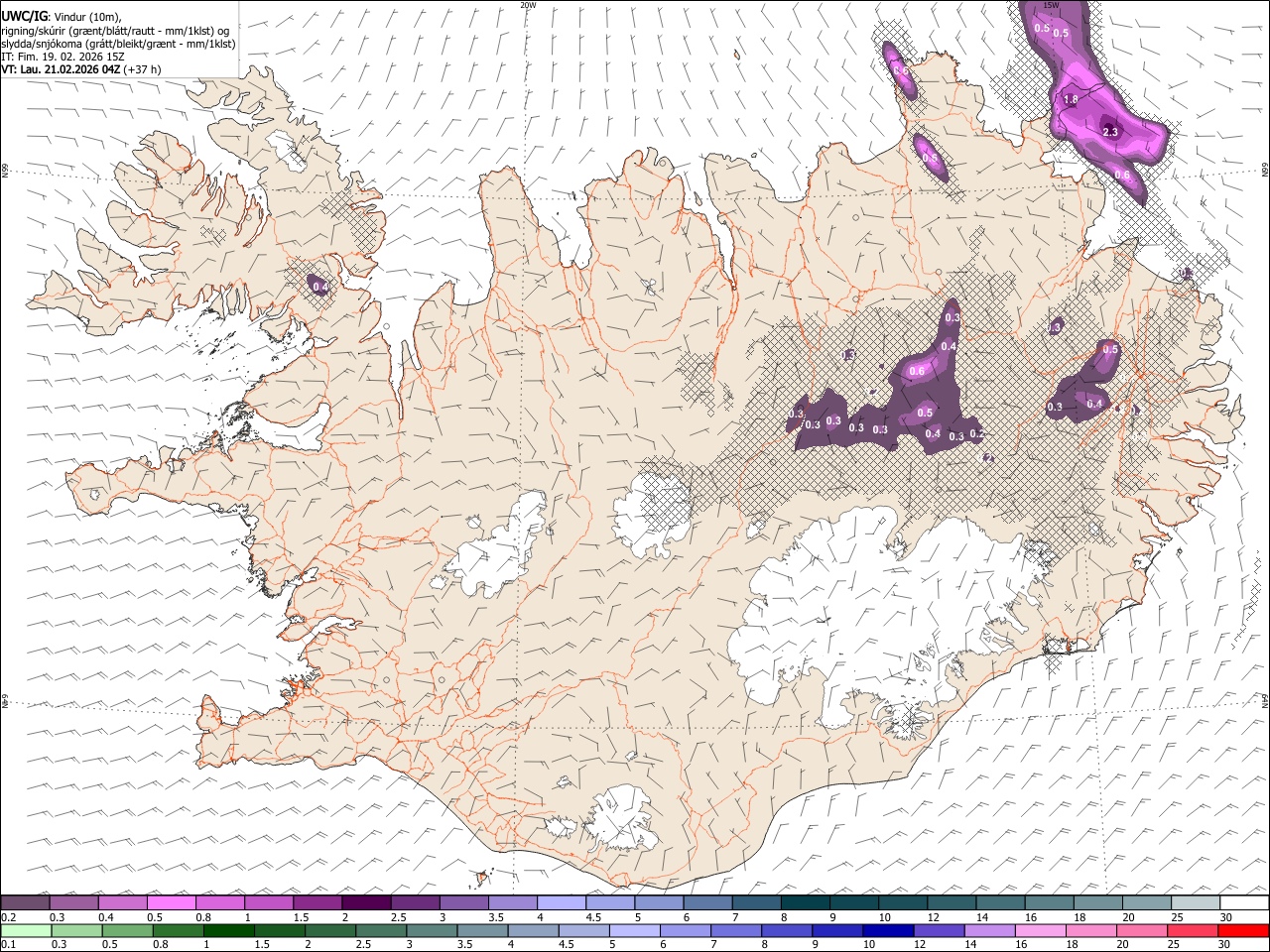Click the upper legend swatch starting at 0.2

point(25,902)
